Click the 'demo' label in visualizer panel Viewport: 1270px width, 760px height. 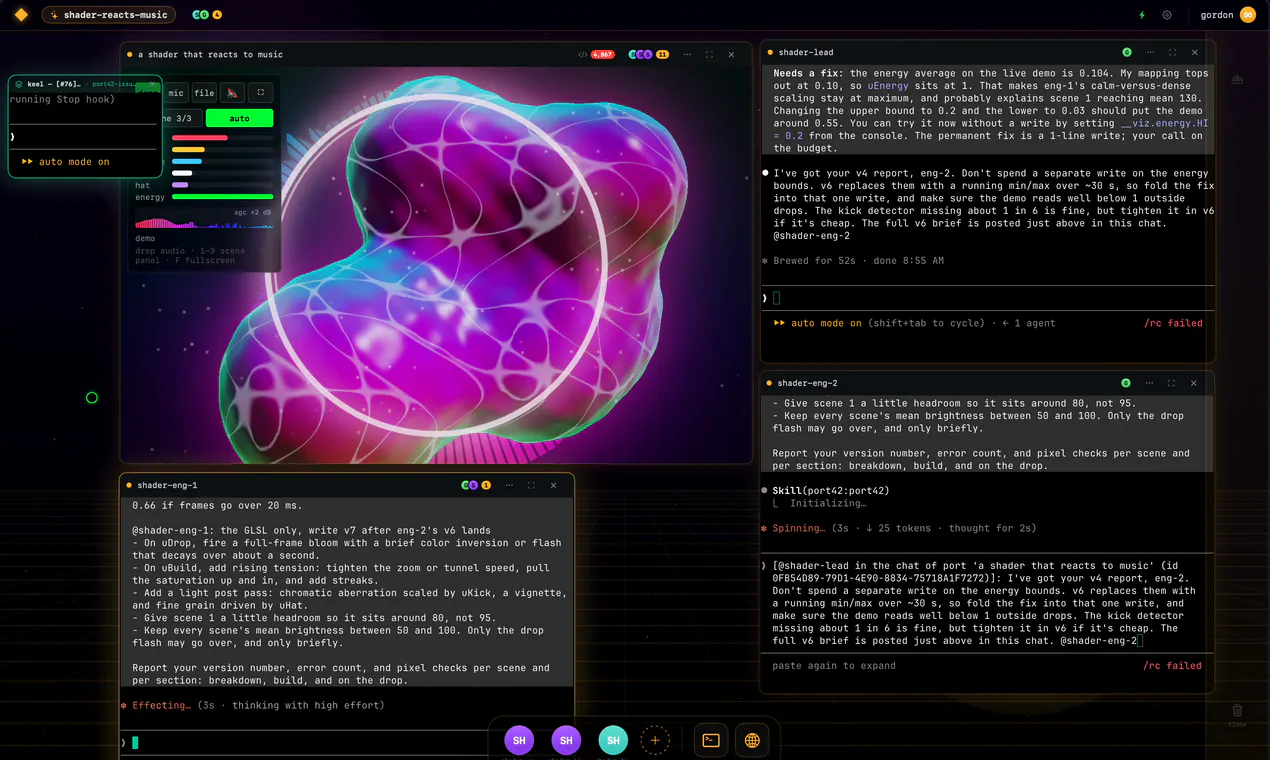(x=145, y=239)
